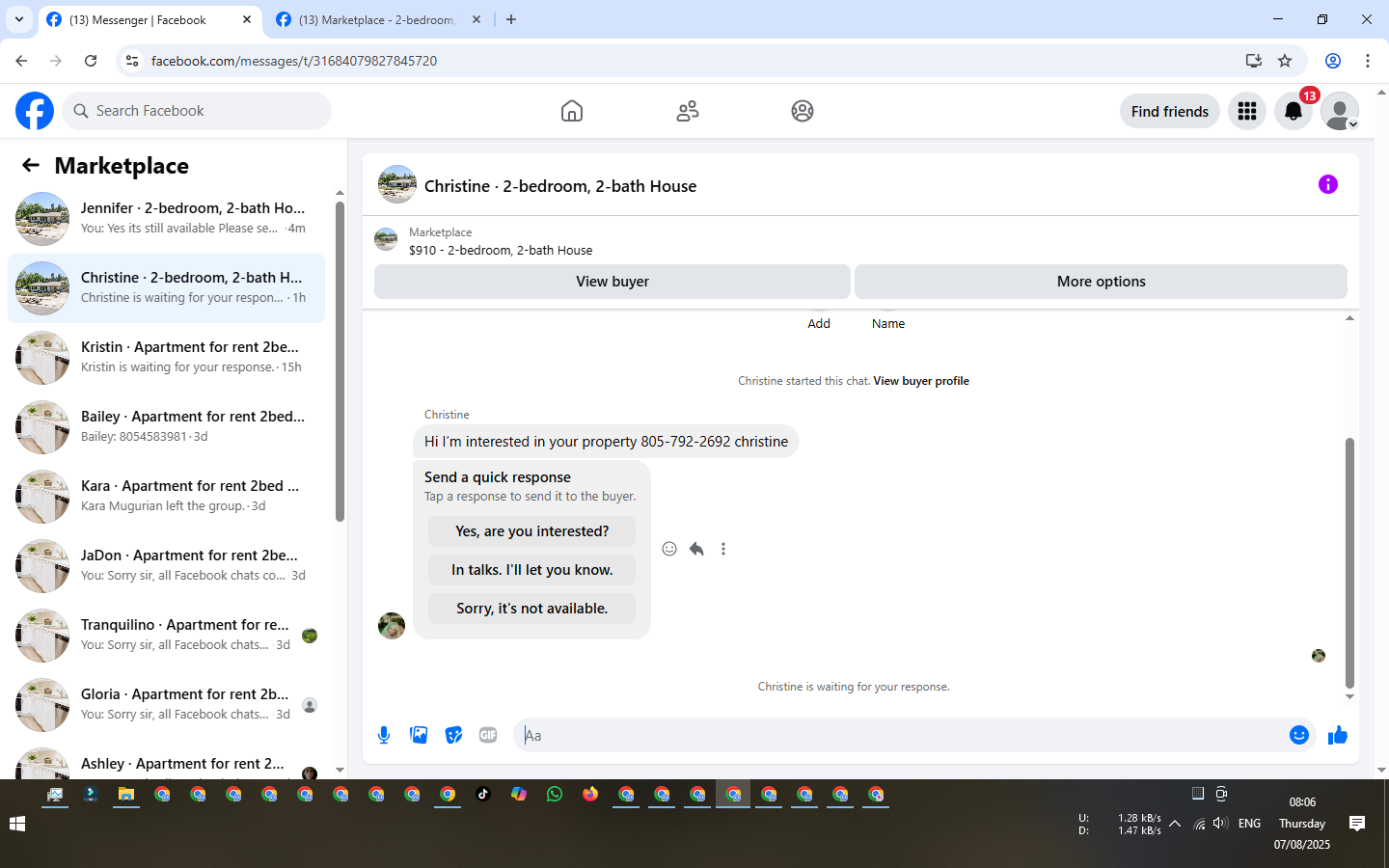1389x868 pixels.
Task: Open JaDon Apartment for rent conversation
Action: point(166,566)
